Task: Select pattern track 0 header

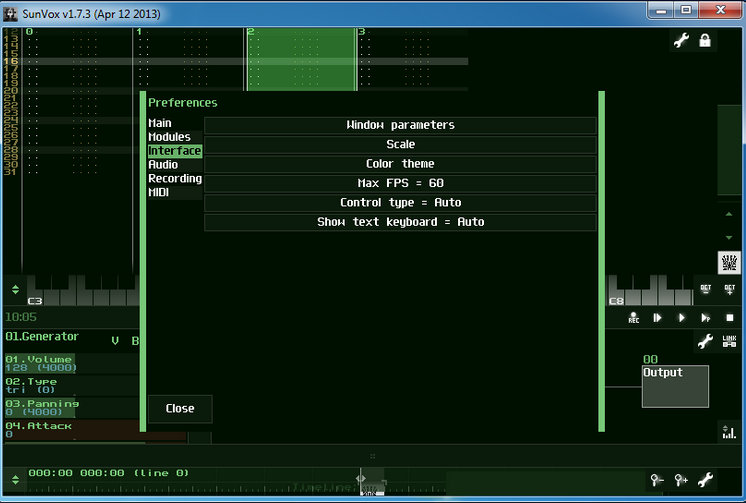Action: pyautogui.click(x=29, y=31)
